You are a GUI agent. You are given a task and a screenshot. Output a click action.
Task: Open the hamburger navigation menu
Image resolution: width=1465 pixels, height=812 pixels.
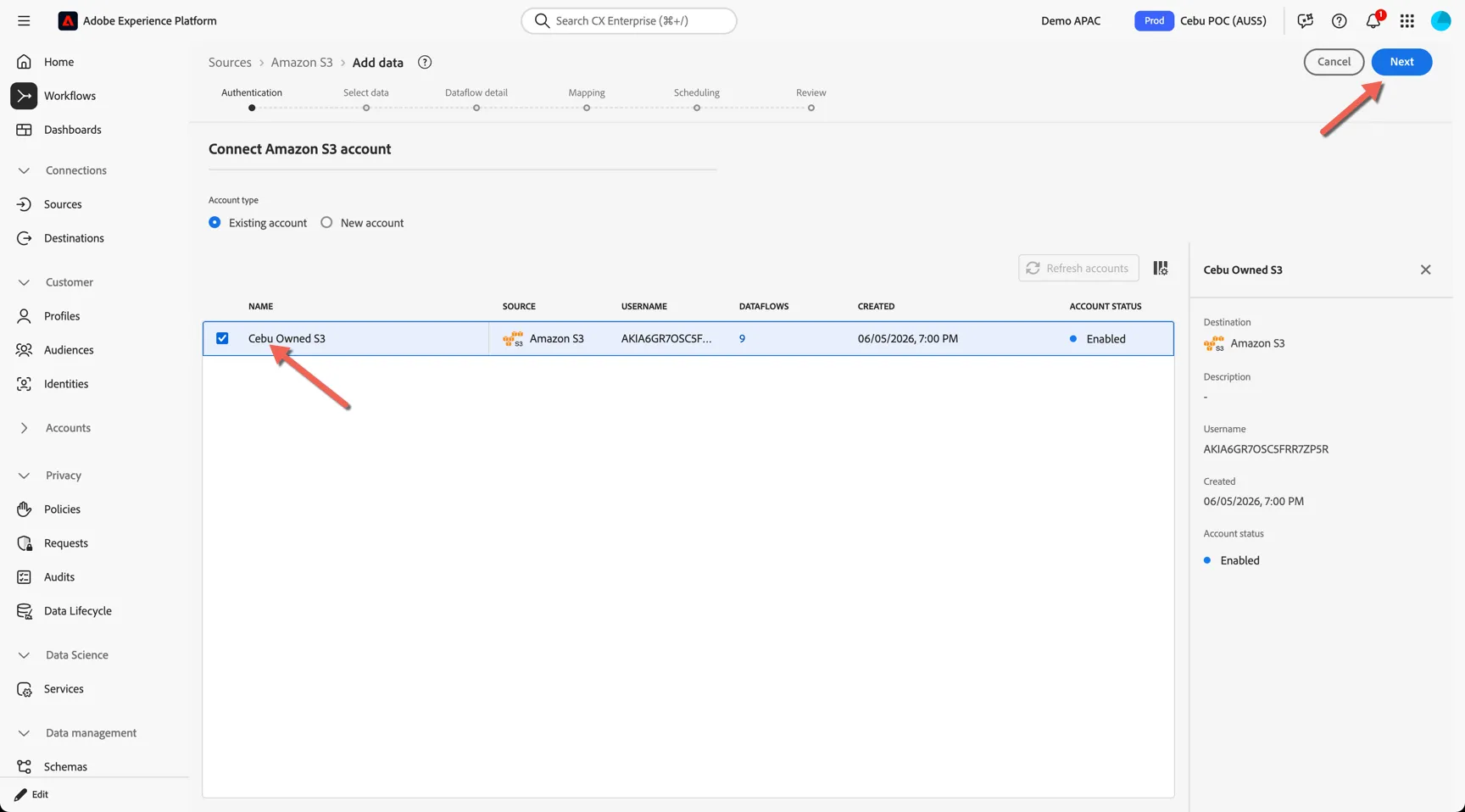click(24, 20)
